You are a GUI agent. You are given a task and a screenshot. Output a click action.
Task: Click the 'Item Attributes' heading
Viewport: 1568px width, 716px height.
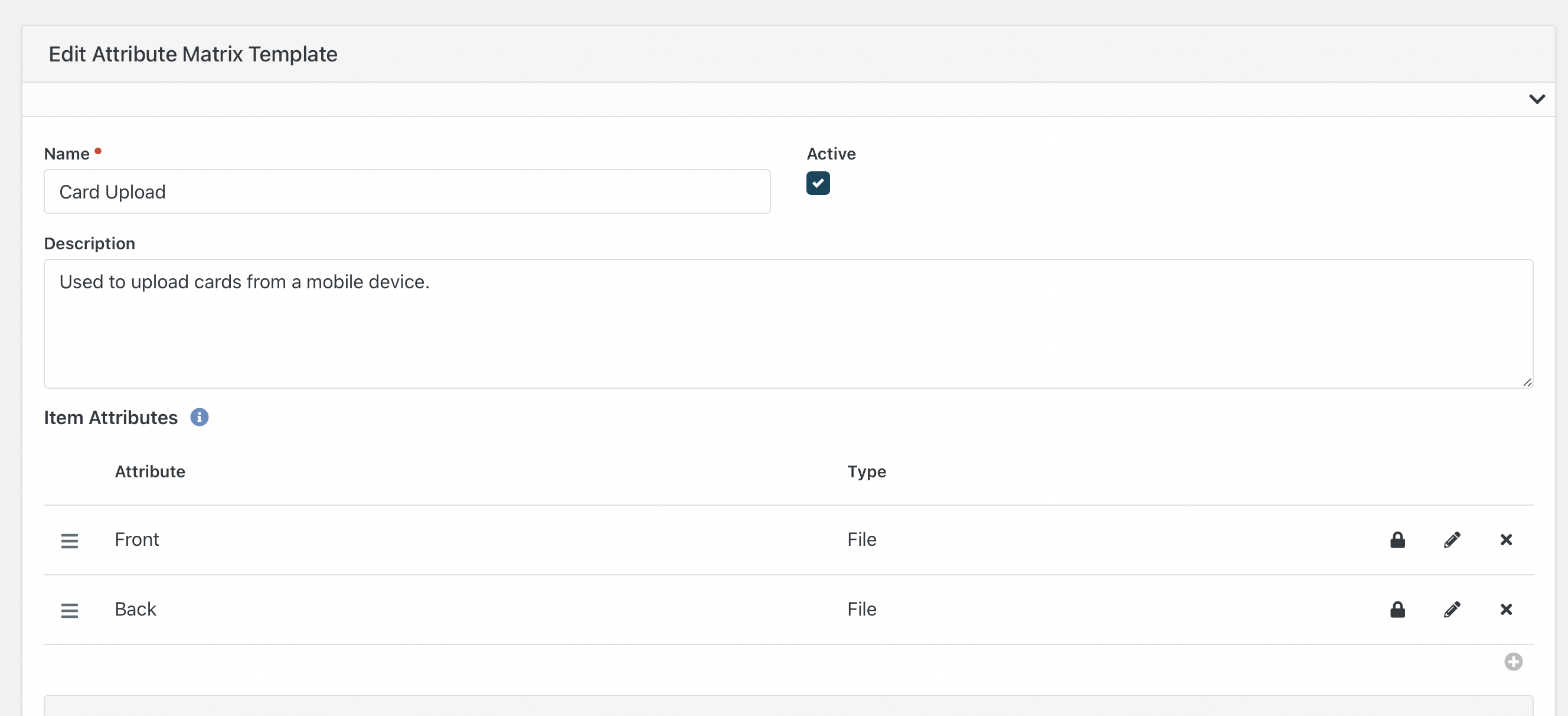[x=110, y=418]
